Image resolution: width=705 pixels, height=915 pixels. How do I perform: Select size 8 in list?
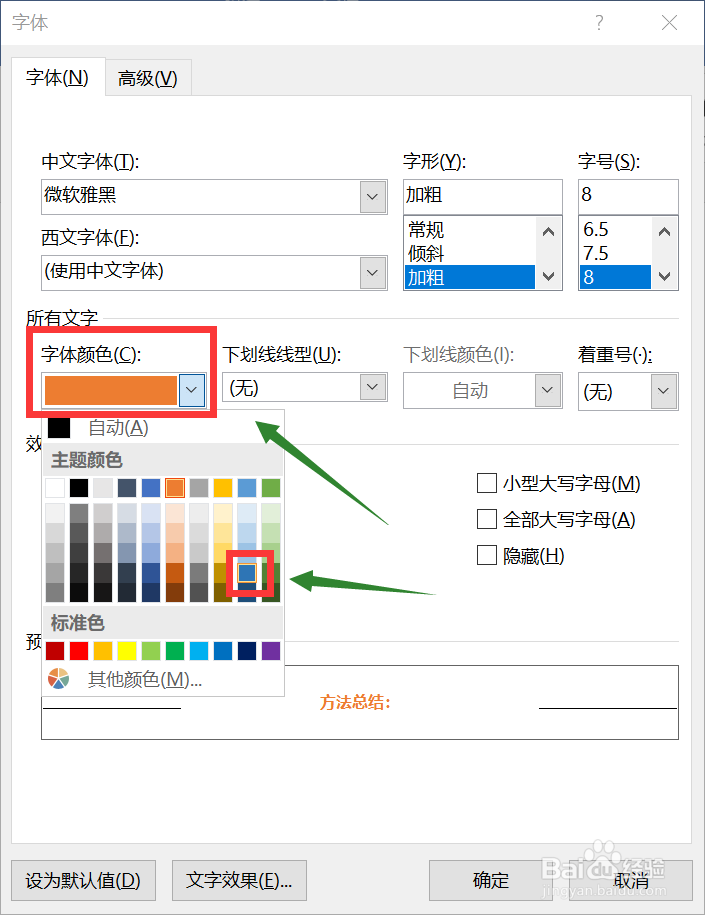point(615,277)
